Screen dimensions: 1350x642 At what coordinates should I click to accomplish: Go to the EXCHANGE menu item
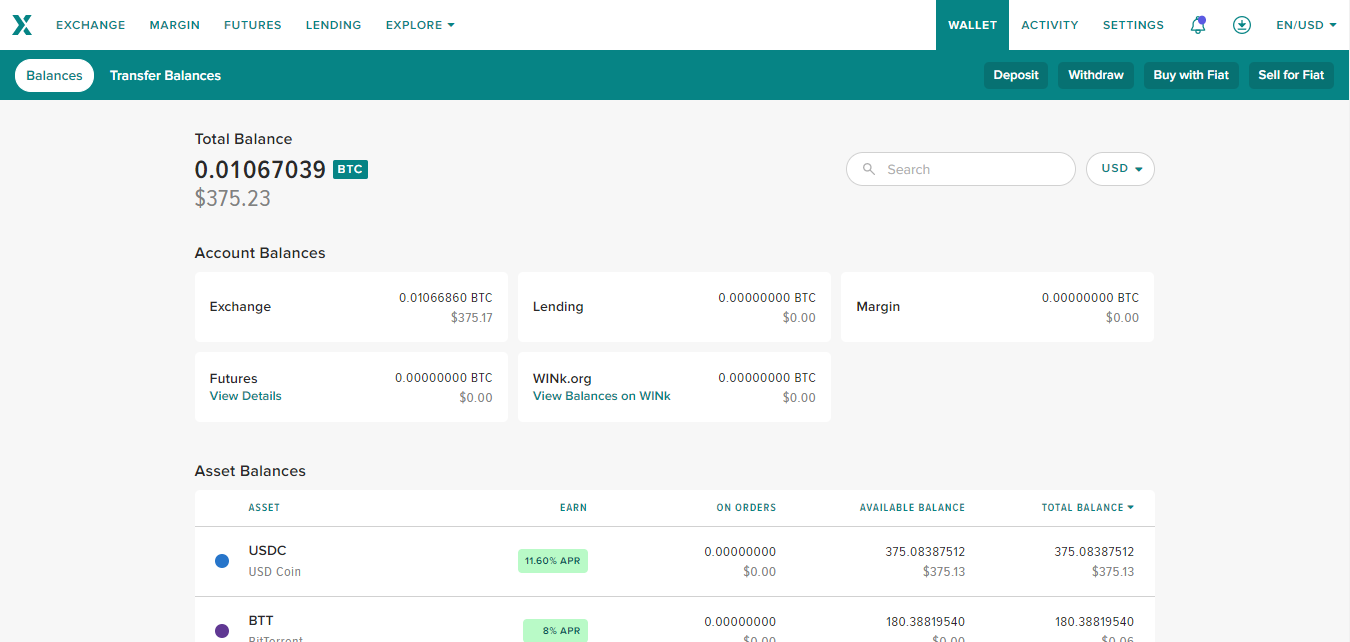coord(91,25)
